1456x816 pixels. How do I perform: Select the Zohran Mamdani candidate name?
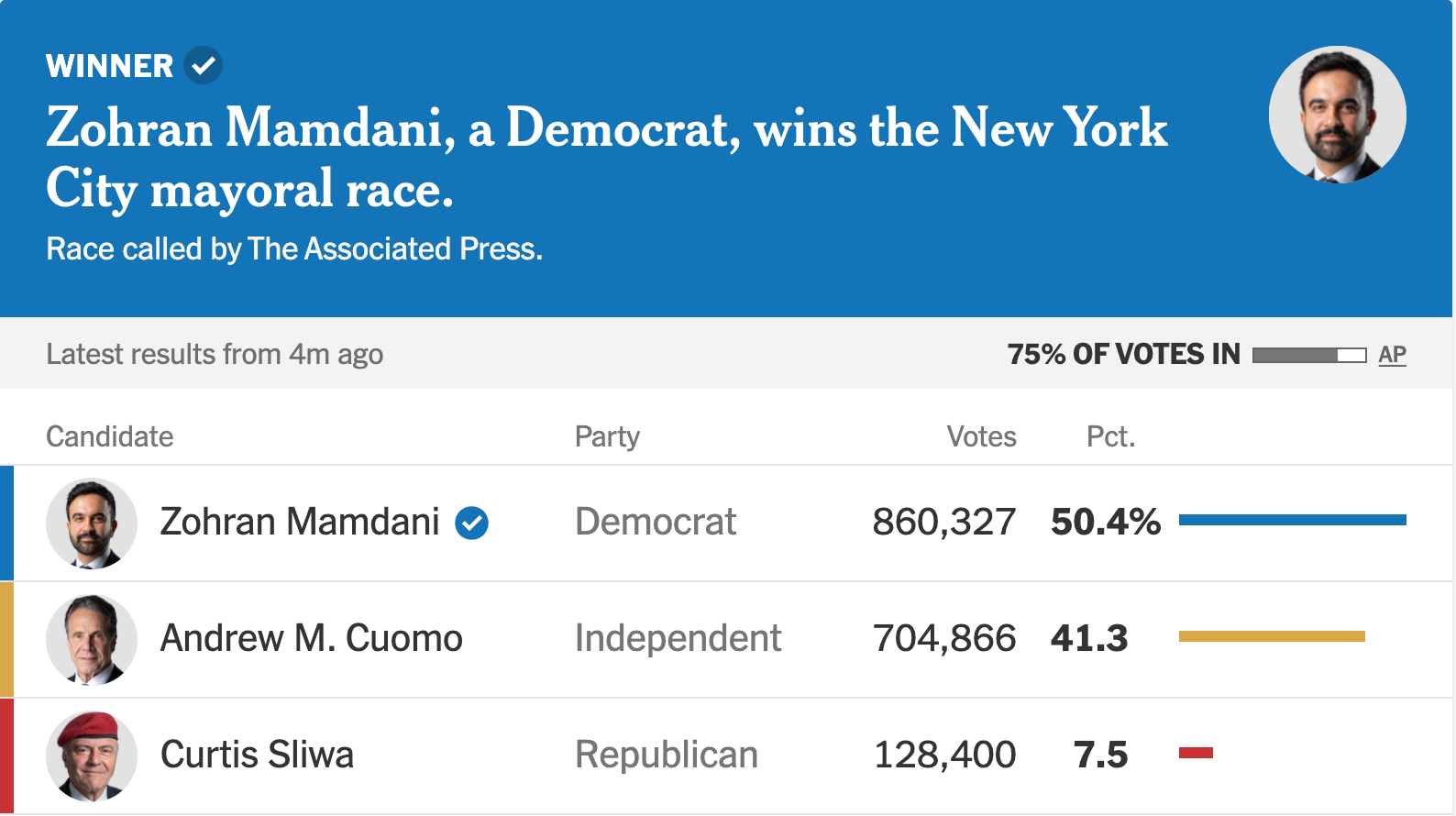(300, 523)
